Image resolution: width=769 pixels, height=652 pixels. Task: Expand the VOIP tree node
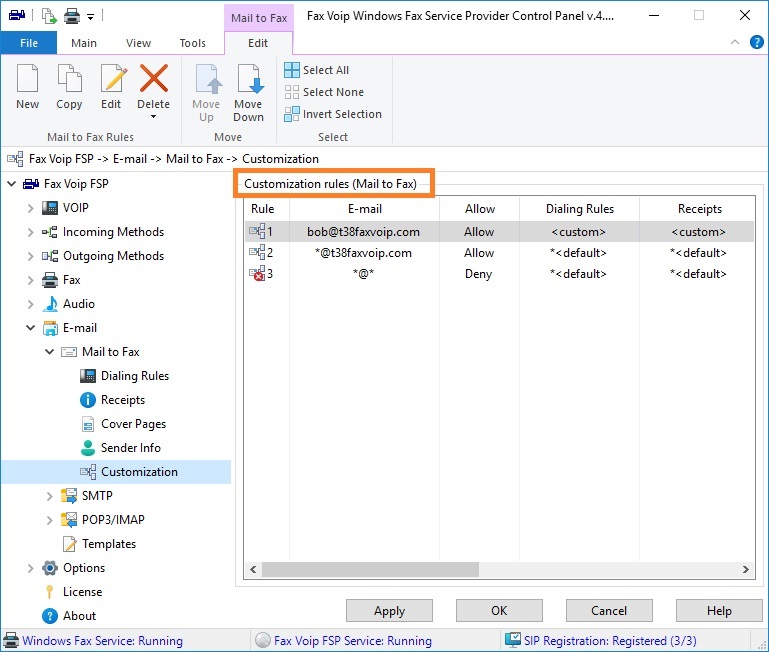30,208
